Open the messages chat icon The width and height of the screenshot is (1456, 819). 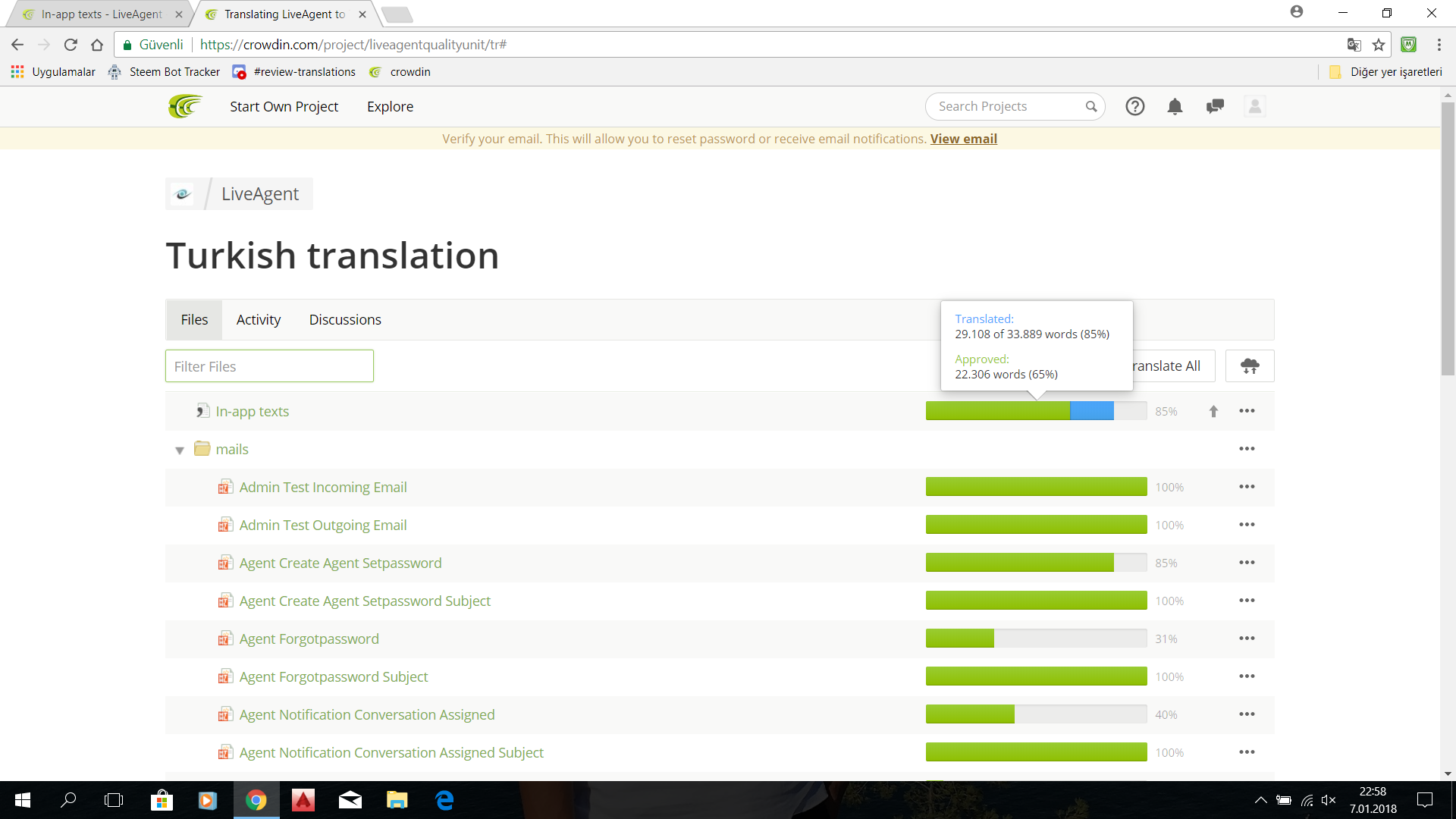[x=1215, y=106]
